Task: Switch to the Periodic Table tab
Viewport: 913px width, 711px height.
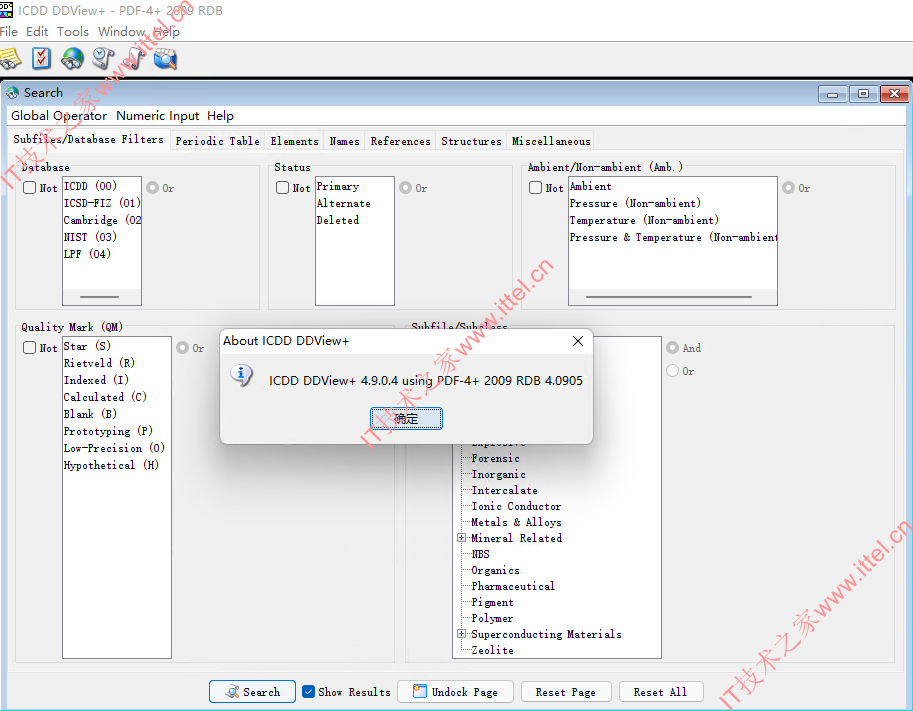Action: click(218, 141)
